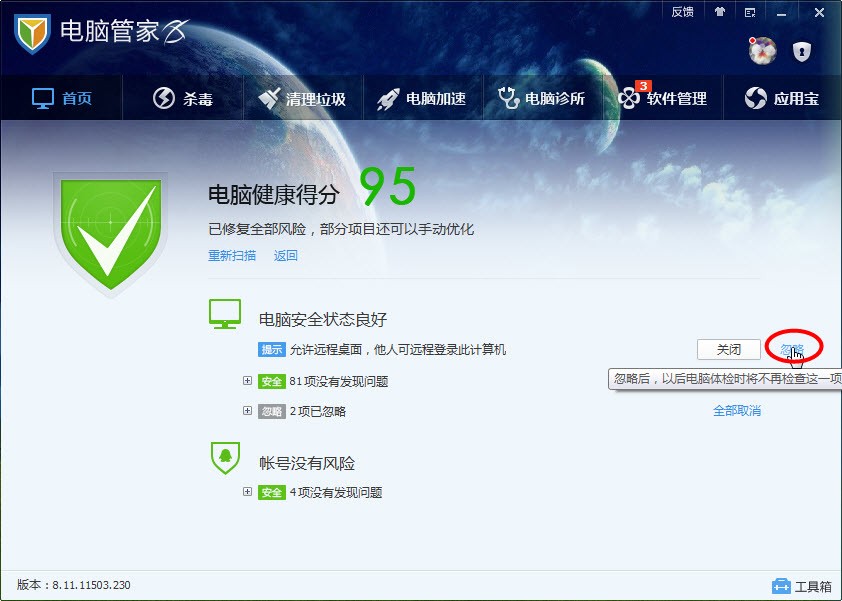Click 重新扫描 to rescan
The height and width of the screenshot is (601, 842).
coord(232,256)
